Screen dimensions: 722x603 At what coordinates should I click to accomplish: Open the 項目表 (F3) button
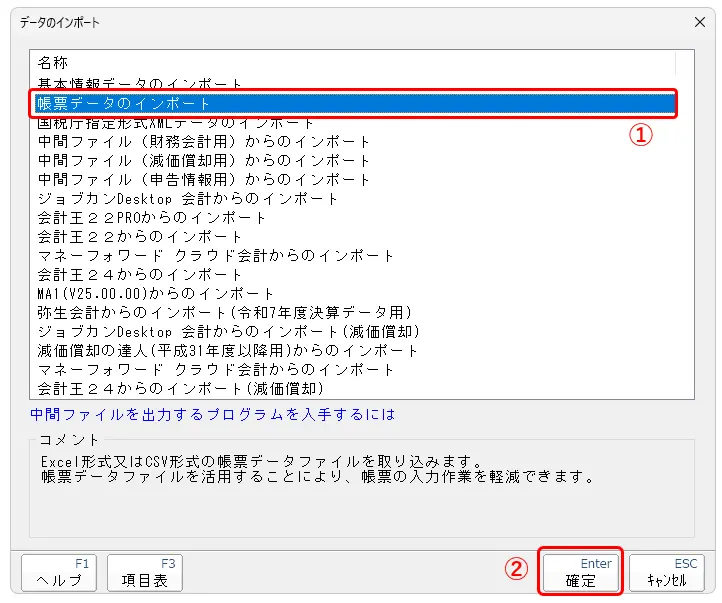coord(144,572)
